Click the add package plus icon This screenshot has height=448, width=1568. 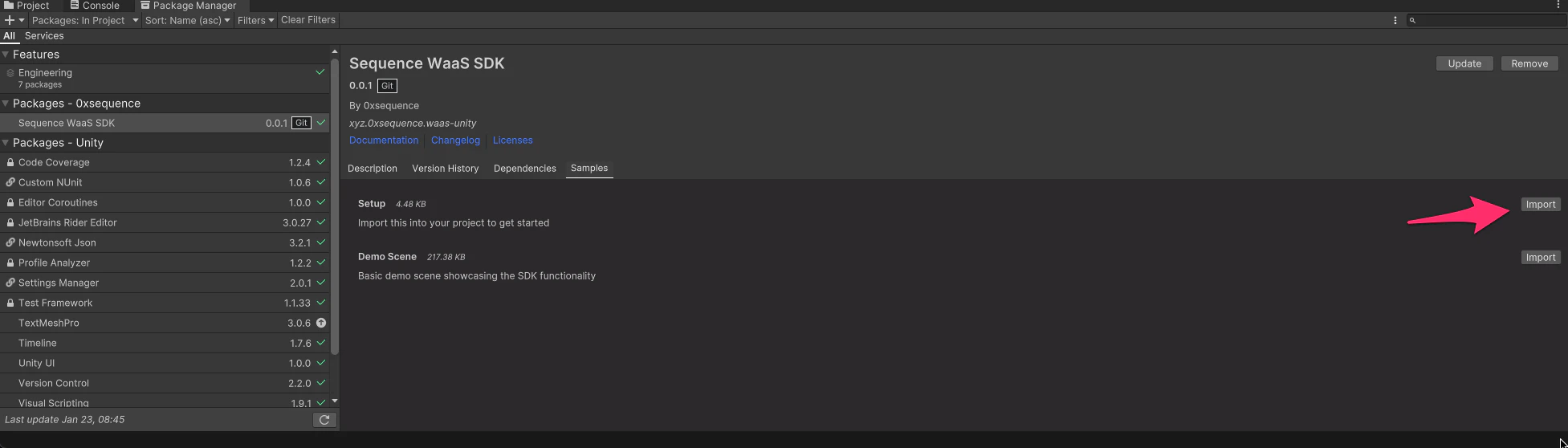click(x=10, y=20)
